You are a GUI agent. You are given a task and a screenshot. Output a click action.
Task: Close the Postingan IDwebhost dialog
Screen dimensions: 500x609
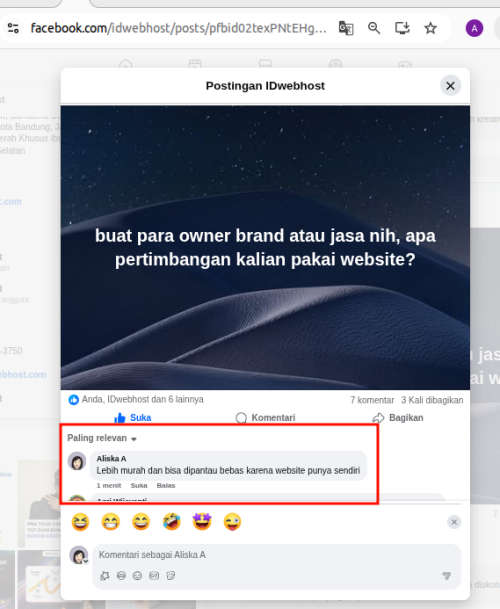pos(450,86)
